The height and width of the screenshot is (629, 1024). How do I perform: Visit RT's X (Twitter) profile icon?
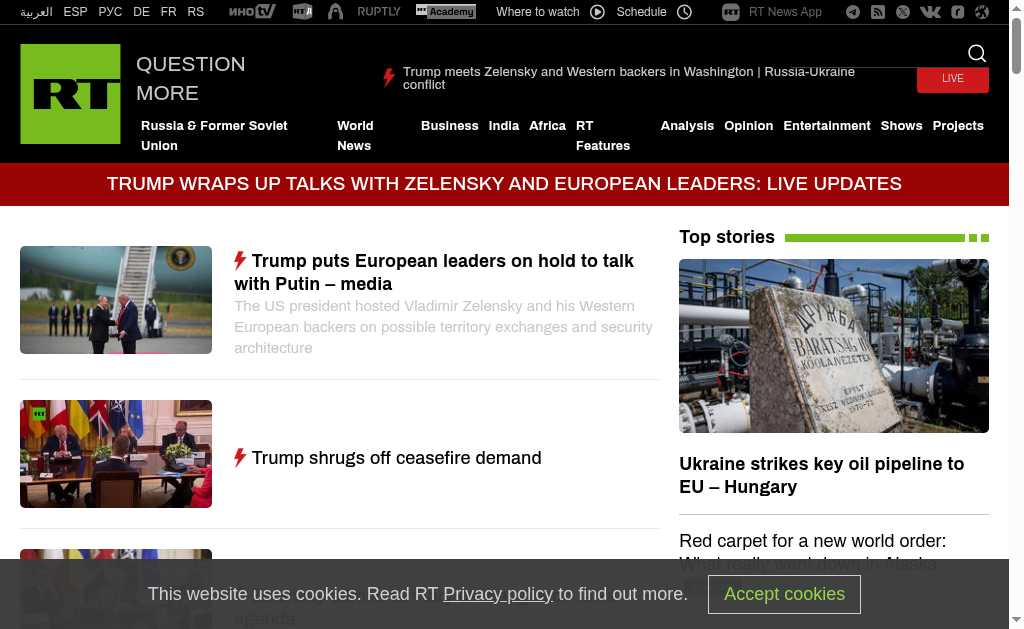tap(903, 12)
